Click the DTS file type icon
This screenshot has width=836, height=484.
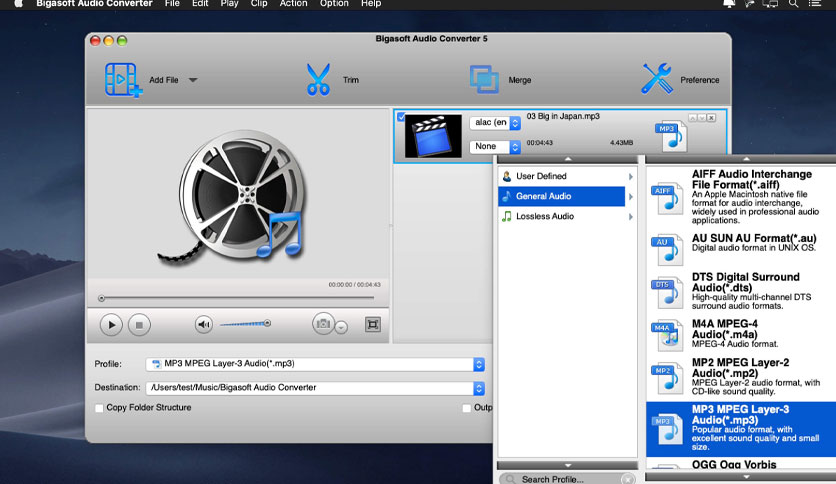[x=666, y=292]
